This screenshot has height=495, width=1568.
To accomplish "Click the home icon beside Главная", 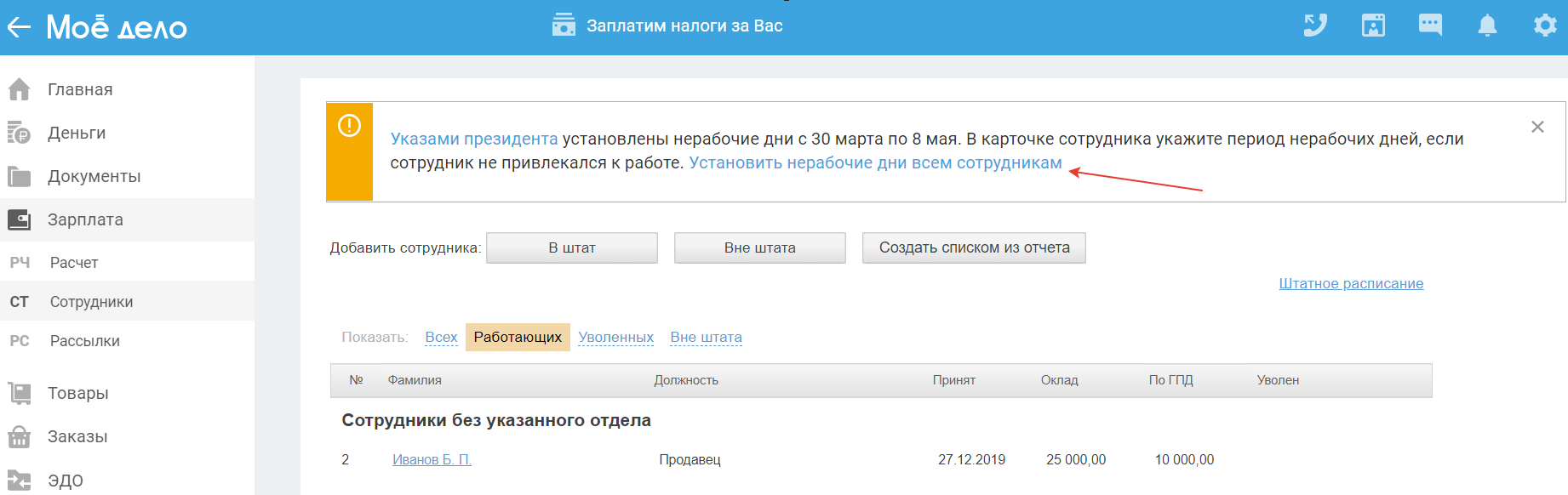I will pos(20,89).
